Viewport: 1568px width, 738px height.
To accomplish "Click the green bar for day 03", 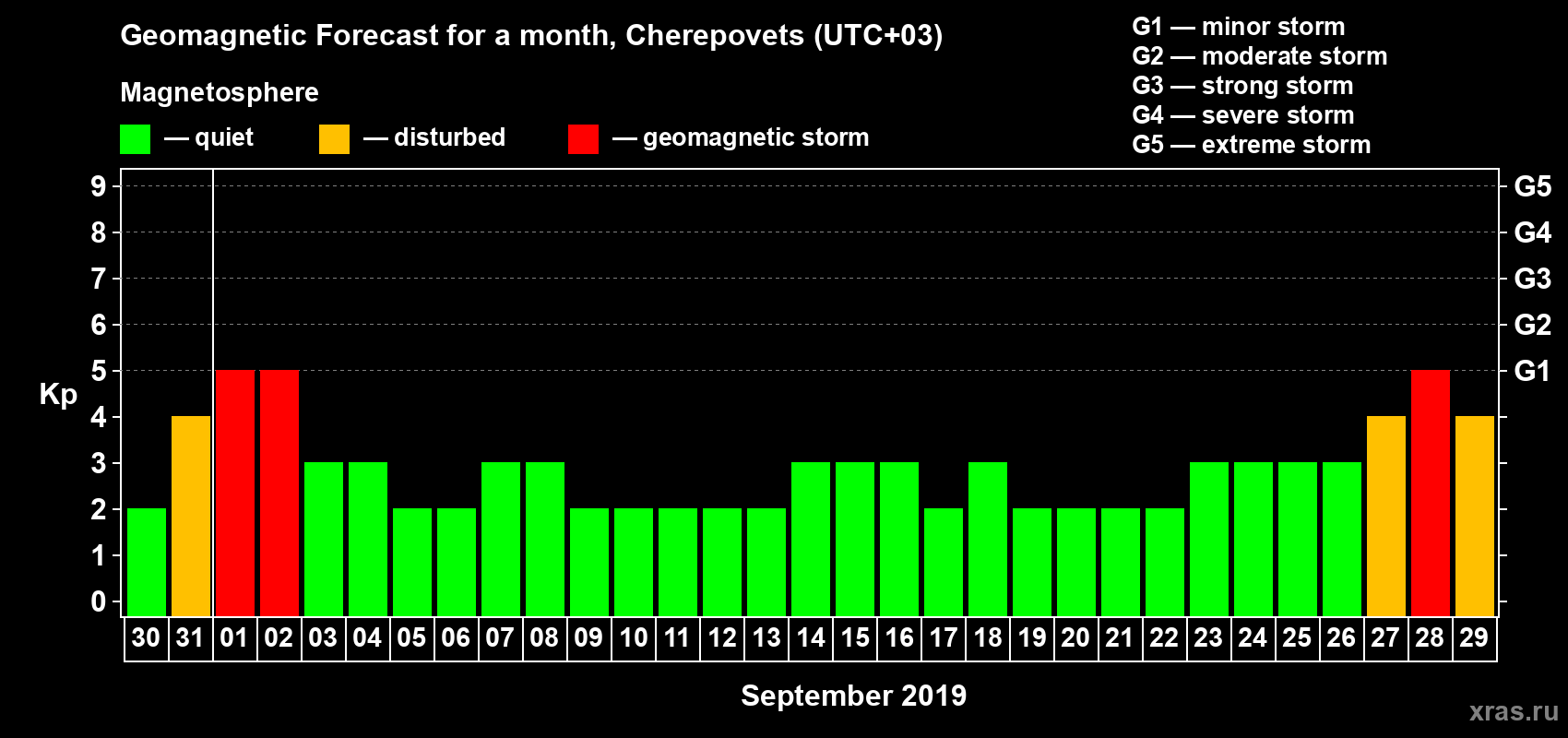I will (324, 539).
